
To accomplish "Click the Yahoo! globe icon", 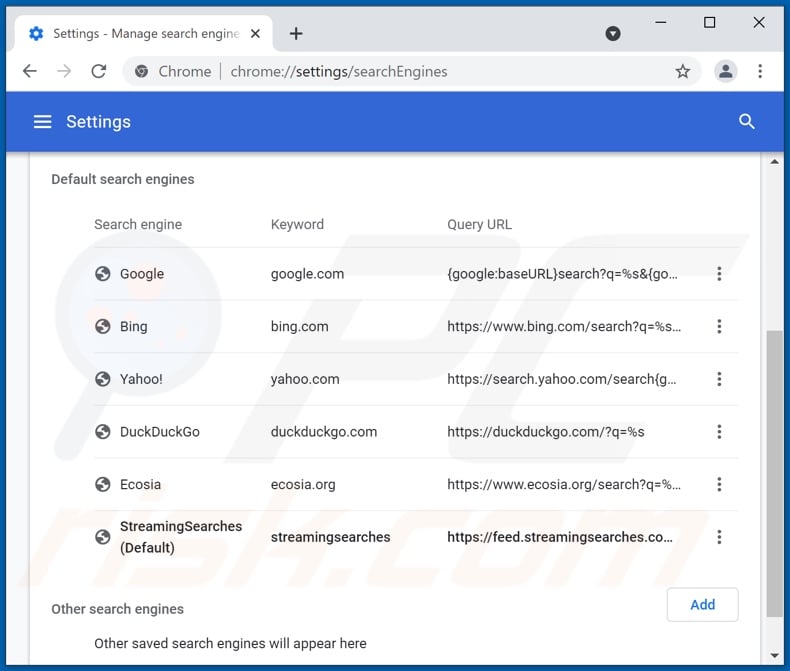I will point(103,379).
